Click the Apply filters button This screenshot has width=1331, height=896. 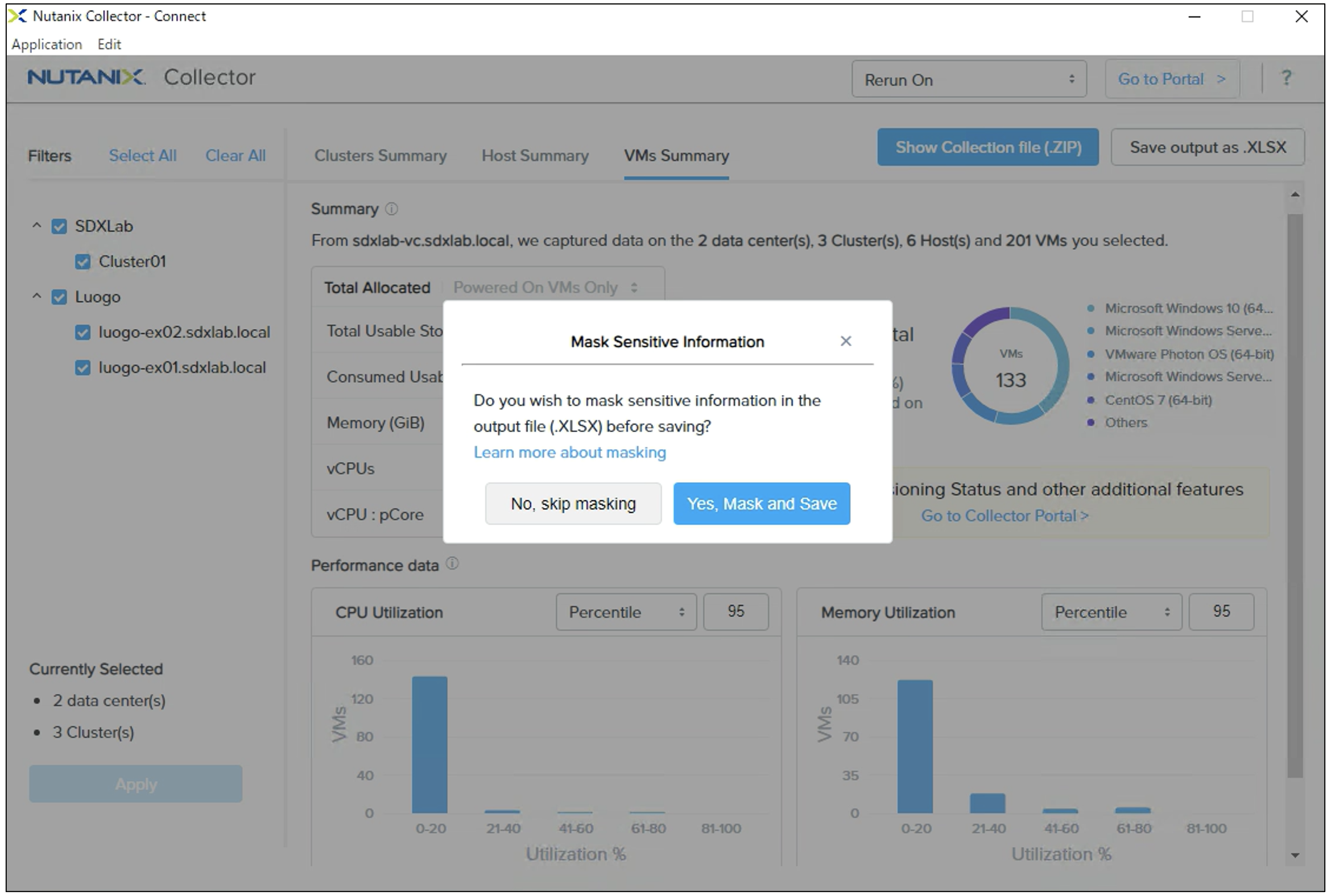coord(135,784)
